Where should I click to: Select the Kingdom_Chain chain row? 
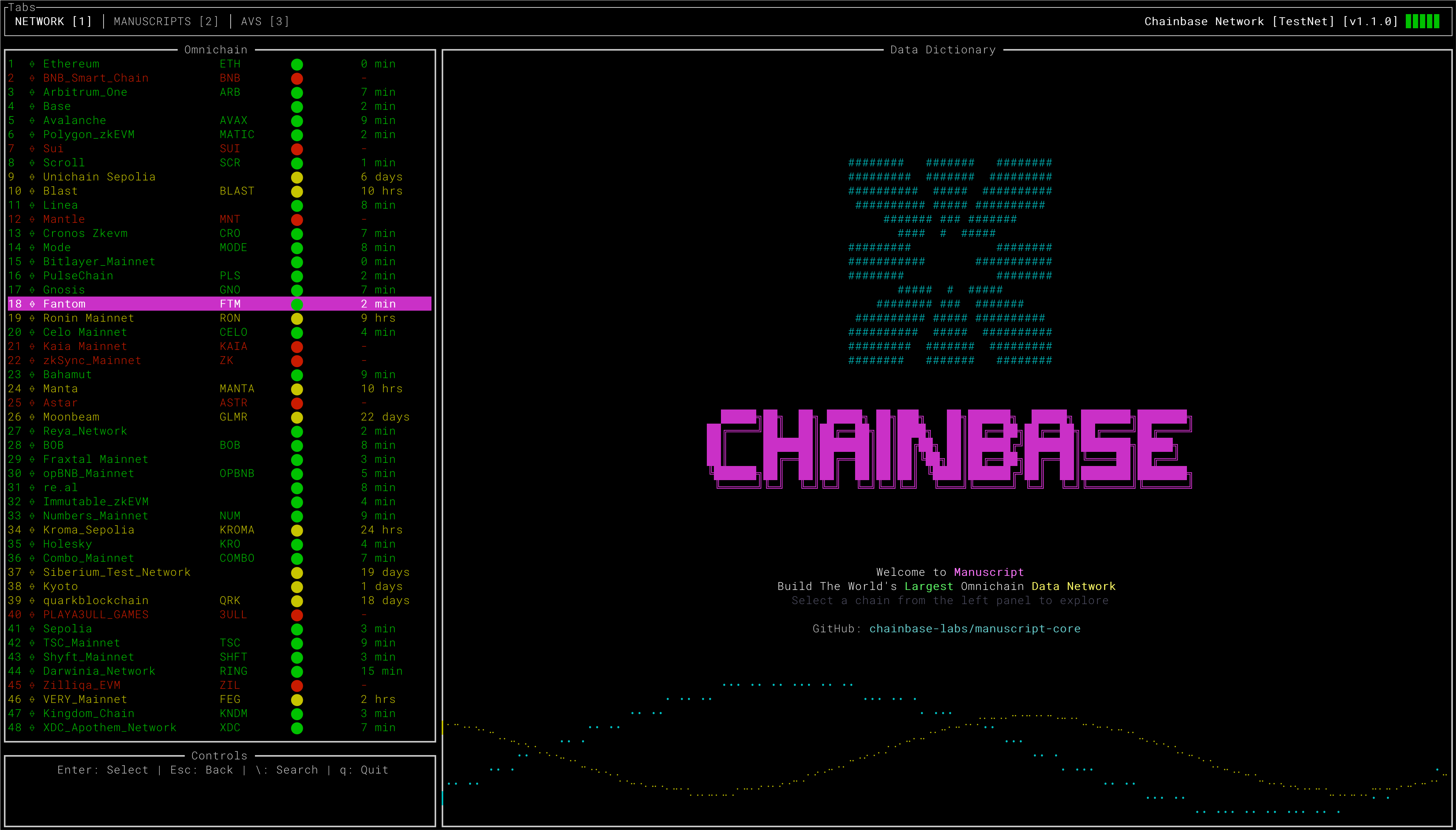pos(219,714)
